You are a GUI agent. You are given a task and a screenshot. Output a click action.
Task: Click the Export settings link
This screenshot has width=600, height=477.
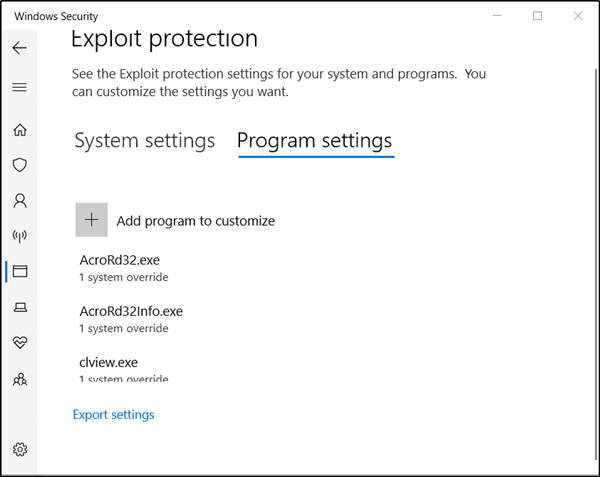pos(113,414)
